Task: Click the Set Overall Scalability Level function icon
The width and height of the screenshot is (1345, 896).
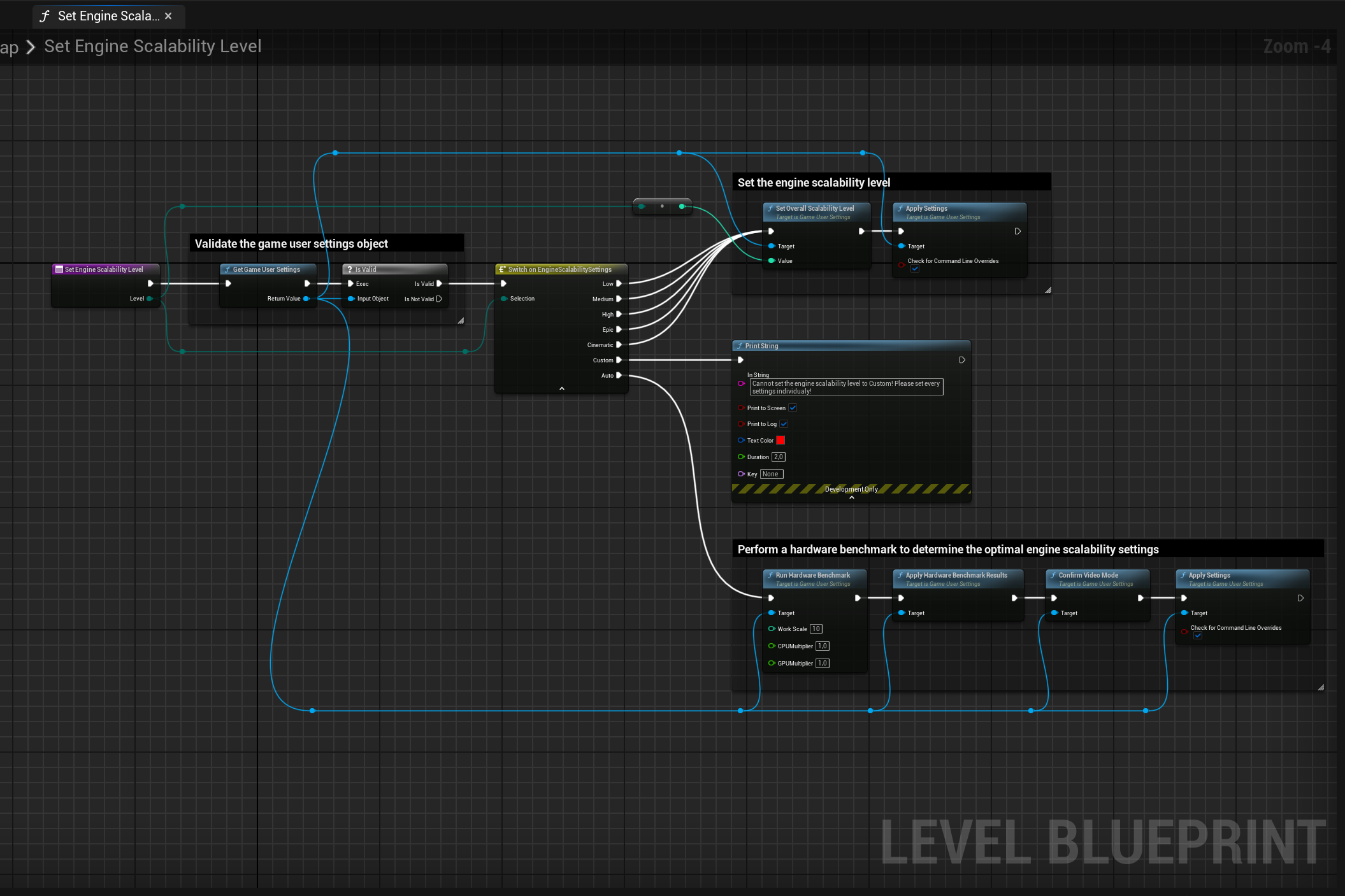Action: [x=771, y=208]
